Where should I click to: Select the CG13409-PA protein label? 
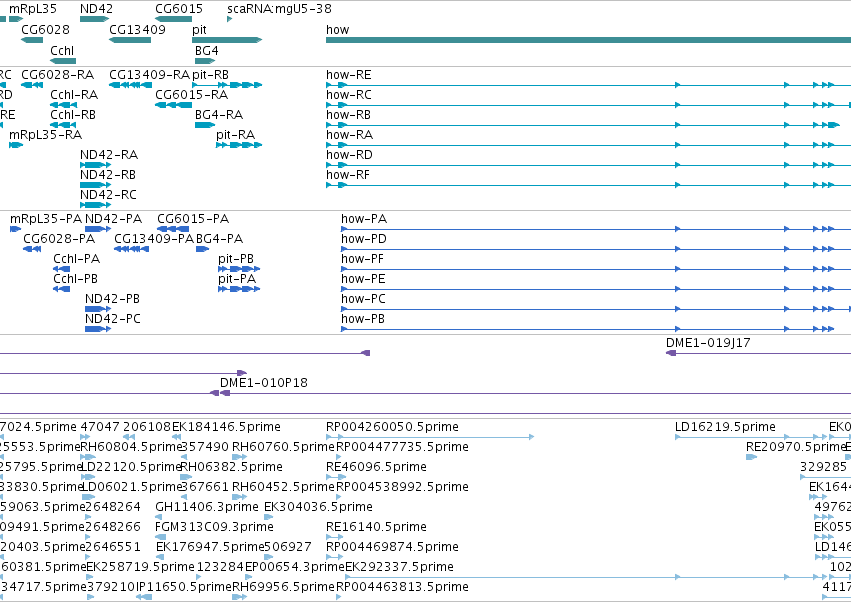154,239
